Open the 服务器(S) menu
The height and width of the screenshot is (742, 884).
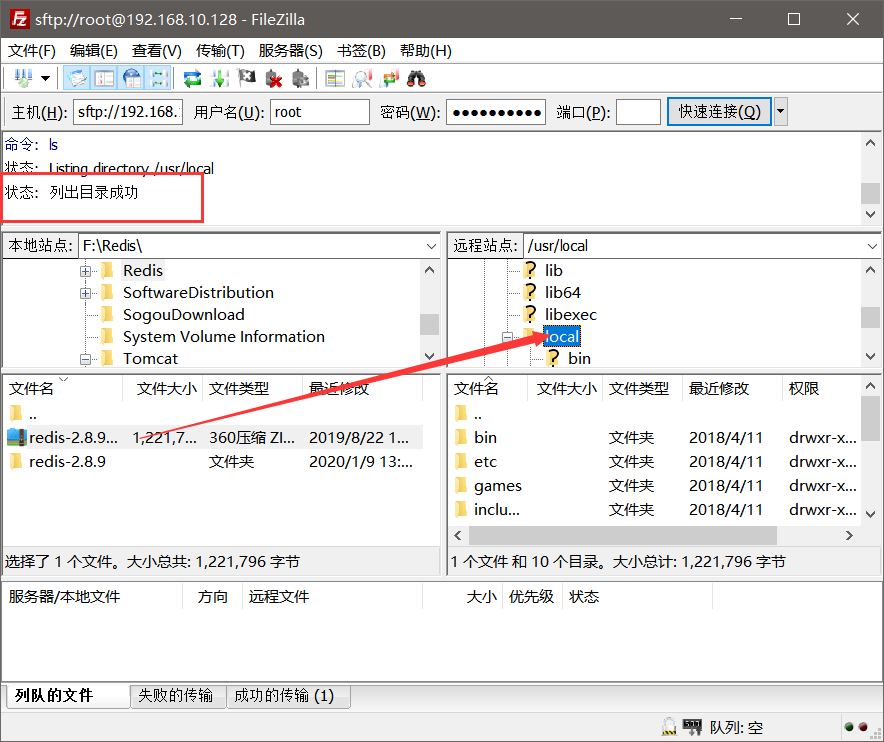[290, 51]
